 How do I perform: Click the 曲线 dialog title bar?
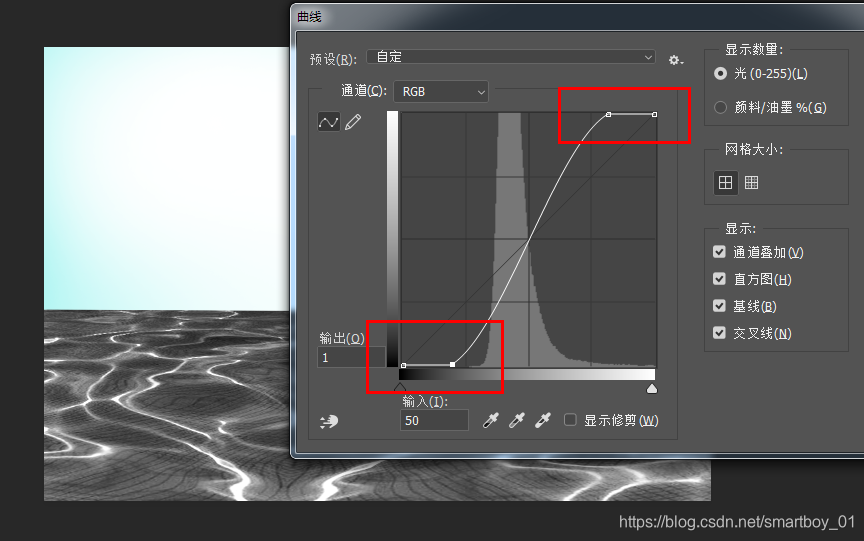[x=577, y=17]
